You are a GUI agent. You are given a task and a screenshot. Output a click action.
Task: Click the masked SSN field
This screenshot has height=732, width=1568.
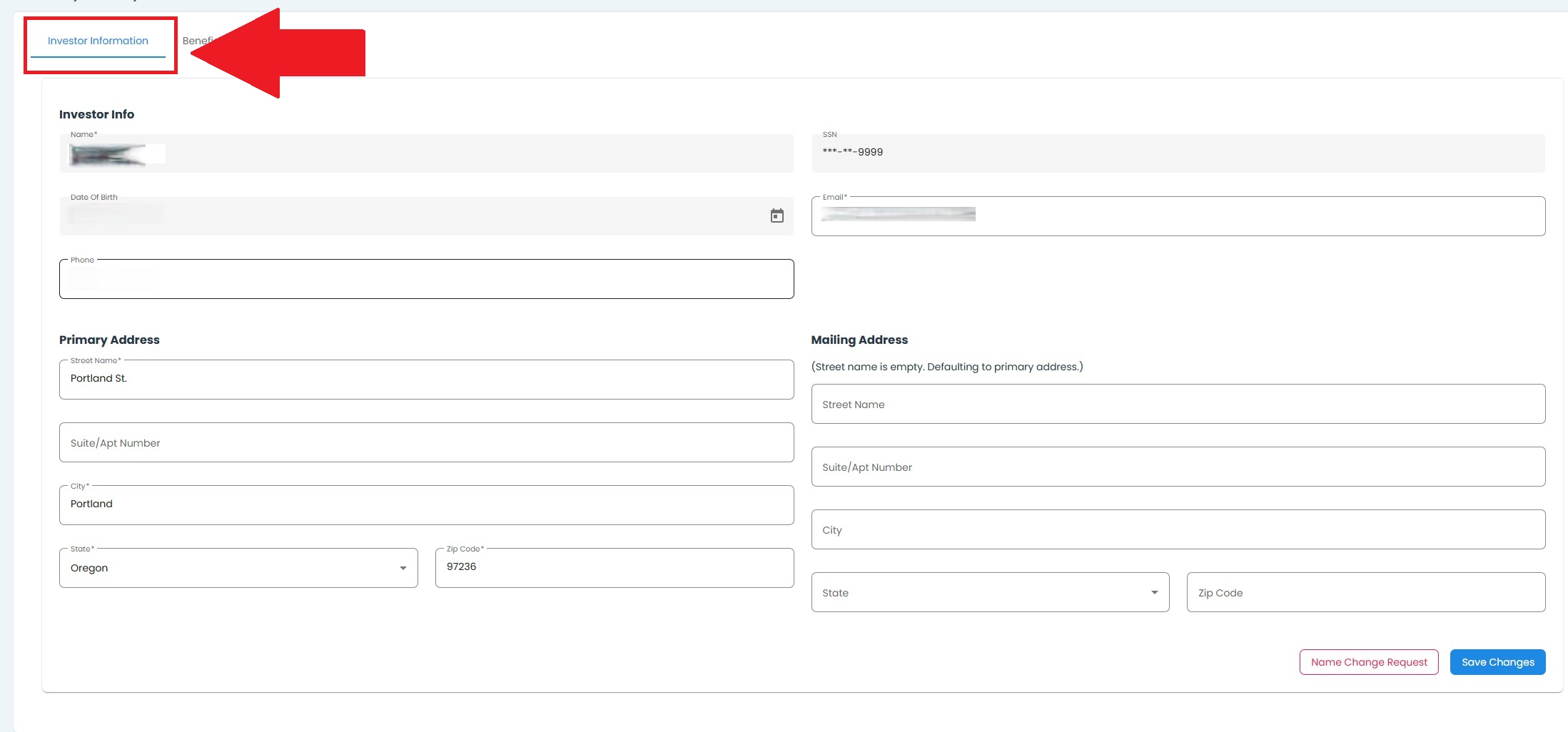click(x=1178, y=153)
